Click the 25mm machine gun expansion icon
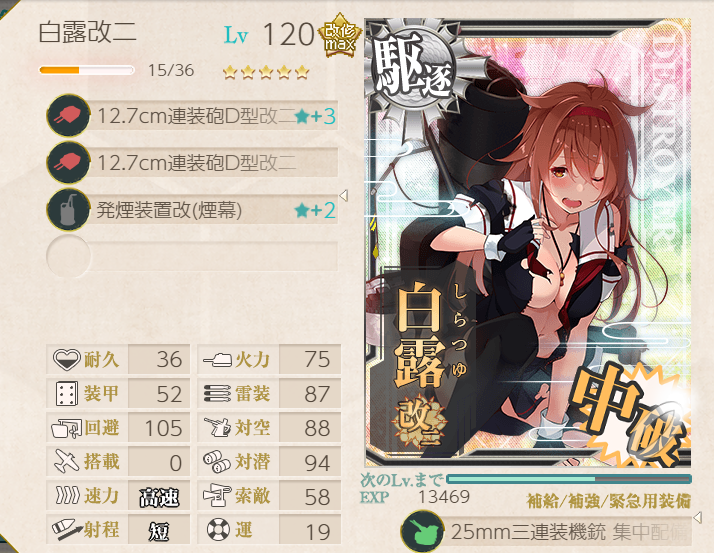The width and height of the screenshot is (714, 553). pyautogui.click(x=422, y=532)
